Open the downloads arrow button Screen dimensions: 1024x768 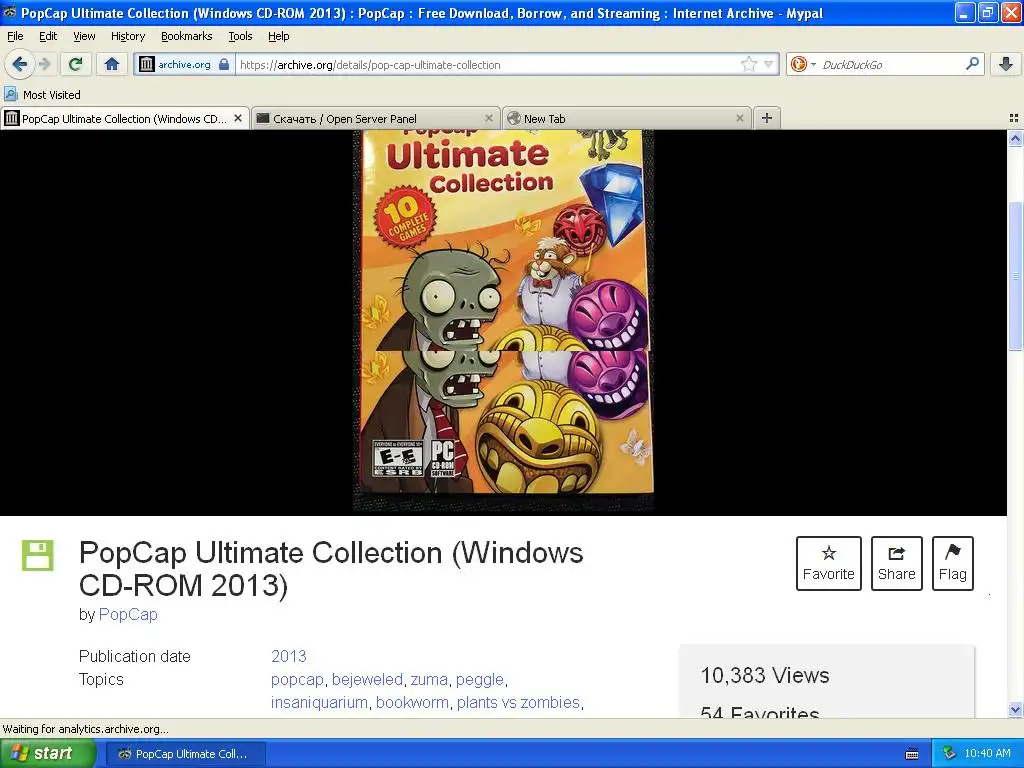[1006, 64]
